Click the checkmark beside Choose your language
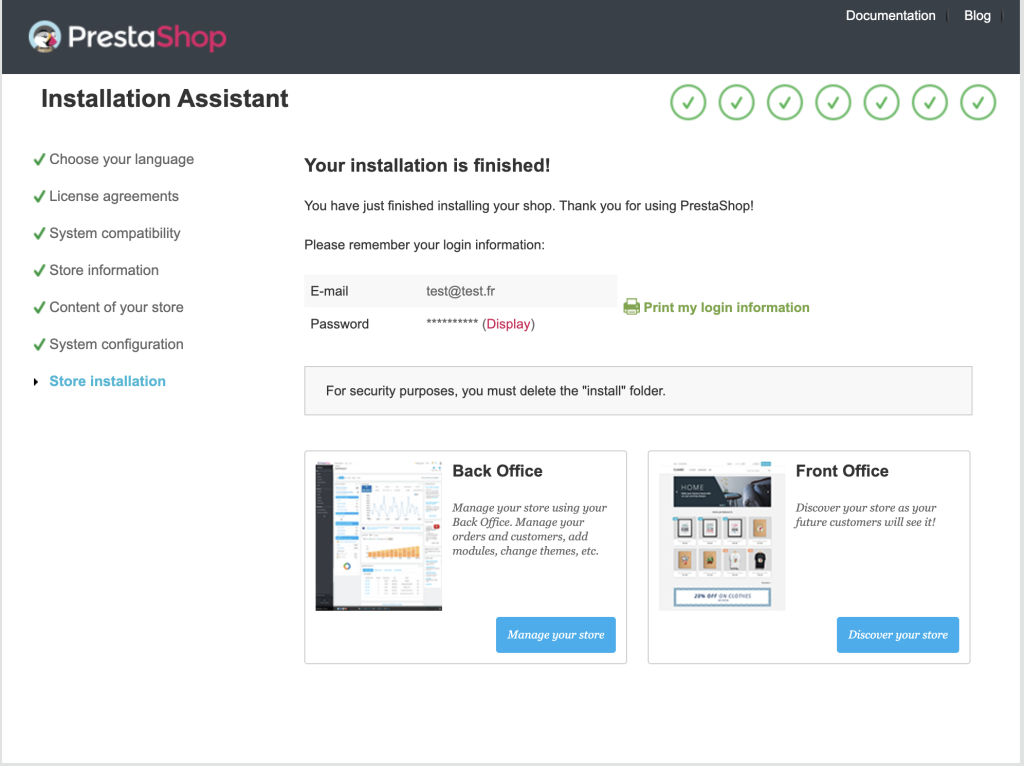This screenshot has height=766, width=1024. pyautogui.click(x=39, y=159)
